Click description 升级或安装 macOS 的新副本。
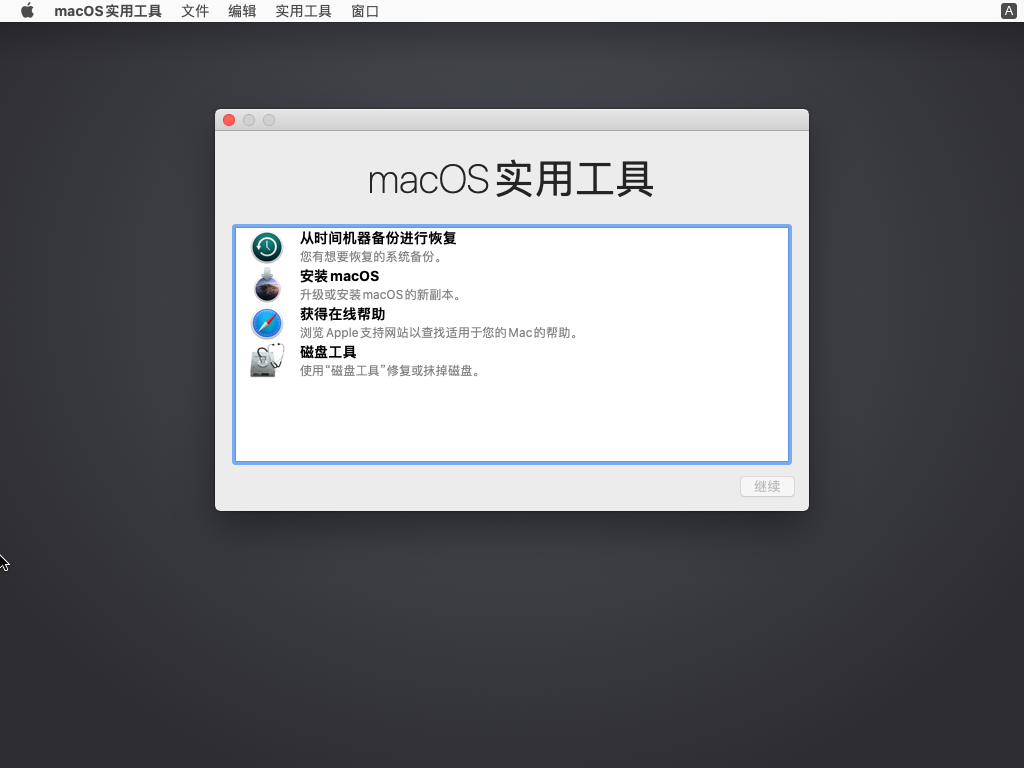Image resolution: width=1024 pixels, height=768 pixels. coord(381,295)
